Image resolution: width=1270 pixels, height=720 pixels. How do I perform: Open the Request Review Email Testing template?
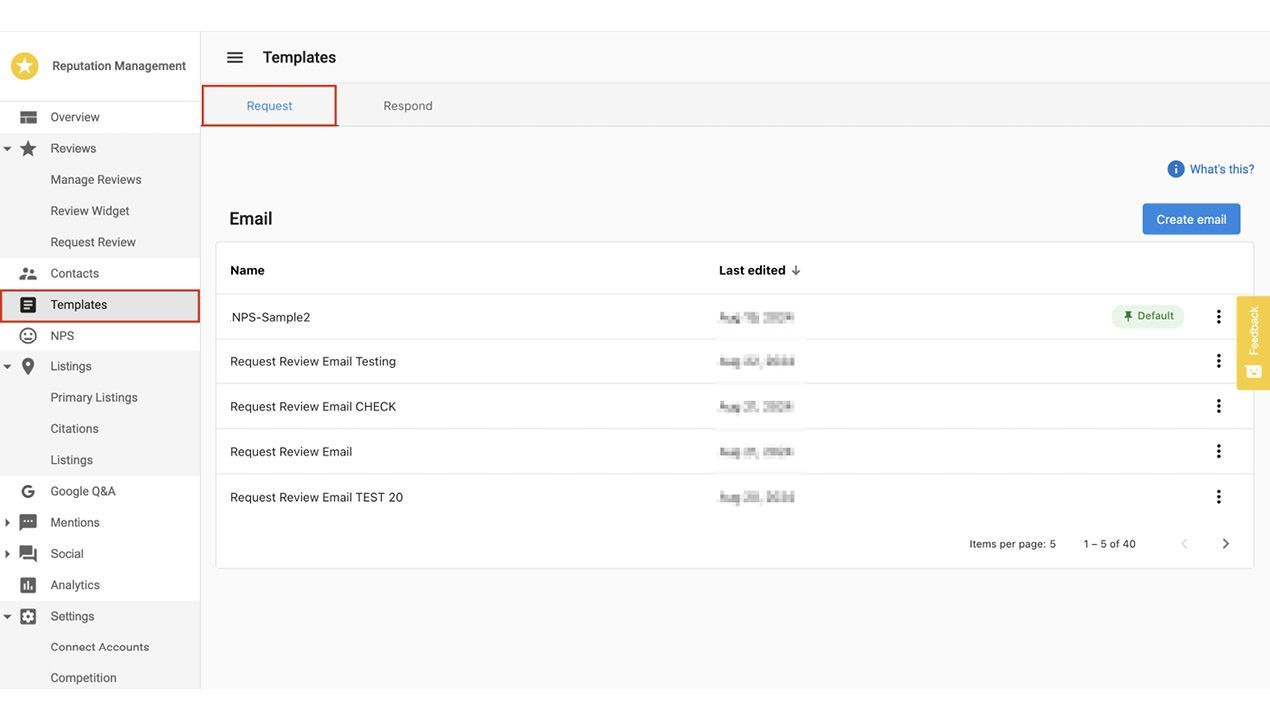pyautogui.click(x=313, y=361)
